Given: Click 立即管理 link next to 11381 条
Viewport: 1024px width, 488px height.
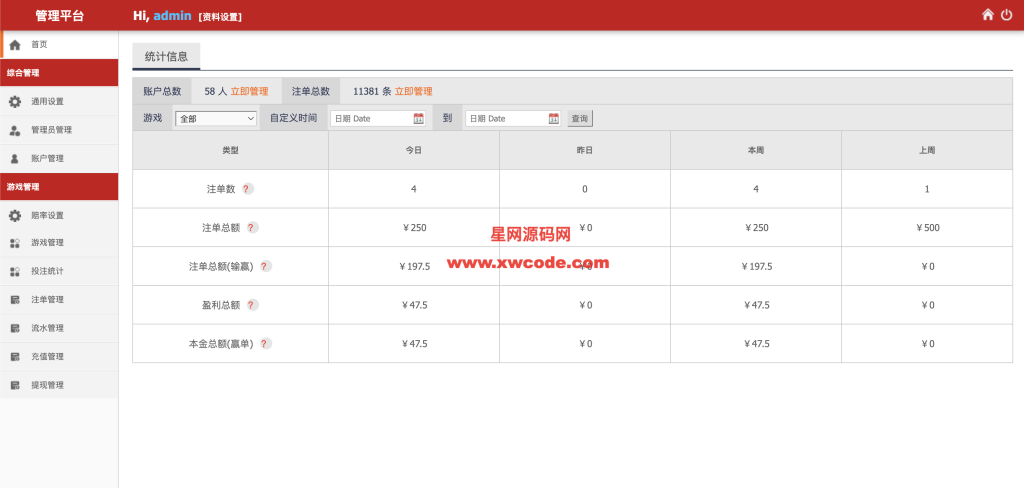Looking at the screenshot, I should [413, 91].
